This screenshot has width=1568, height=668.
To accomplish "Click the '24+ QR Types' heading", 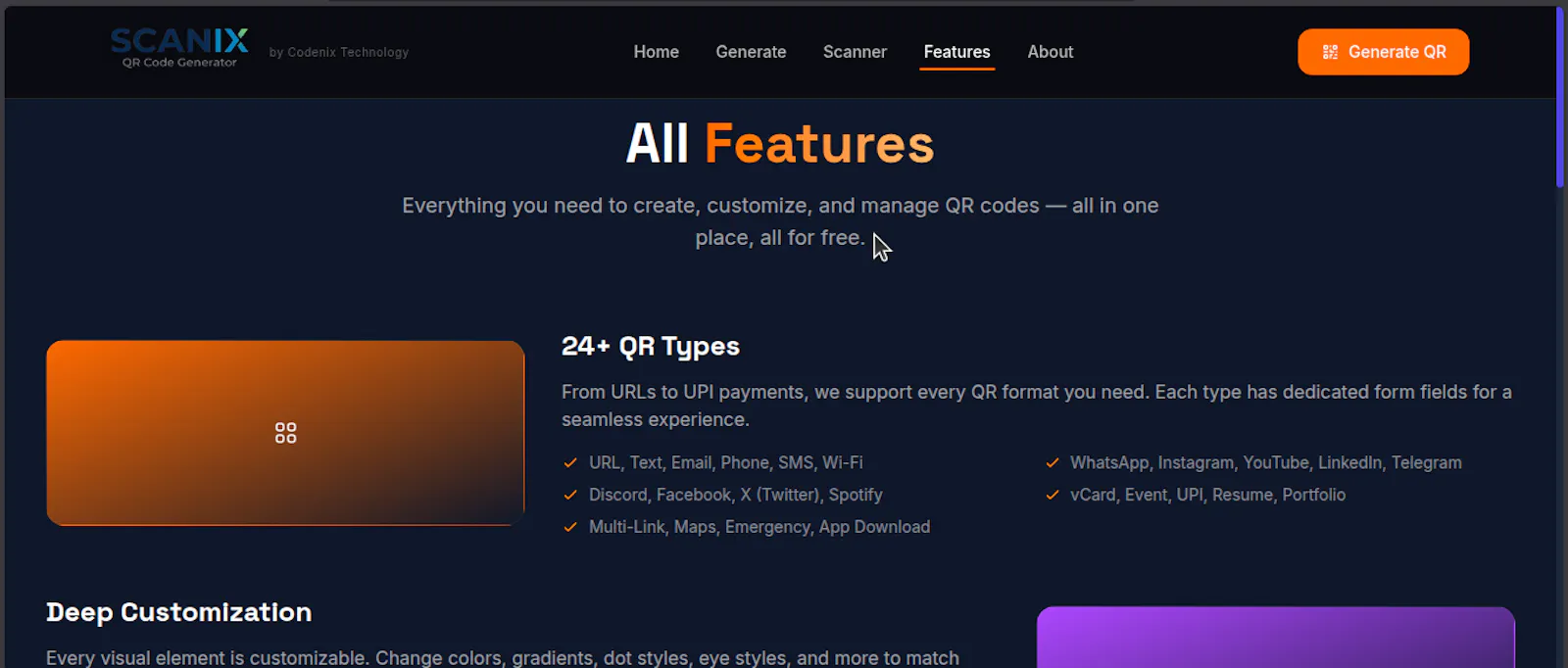I will coord(651,346).
